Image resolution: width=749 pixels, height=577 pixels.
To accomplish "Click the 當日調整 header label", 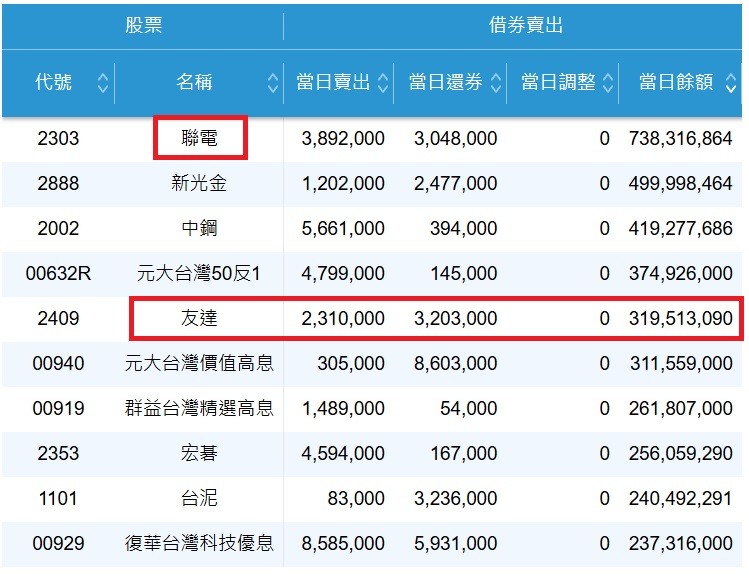I will click(x=558, y=82).
